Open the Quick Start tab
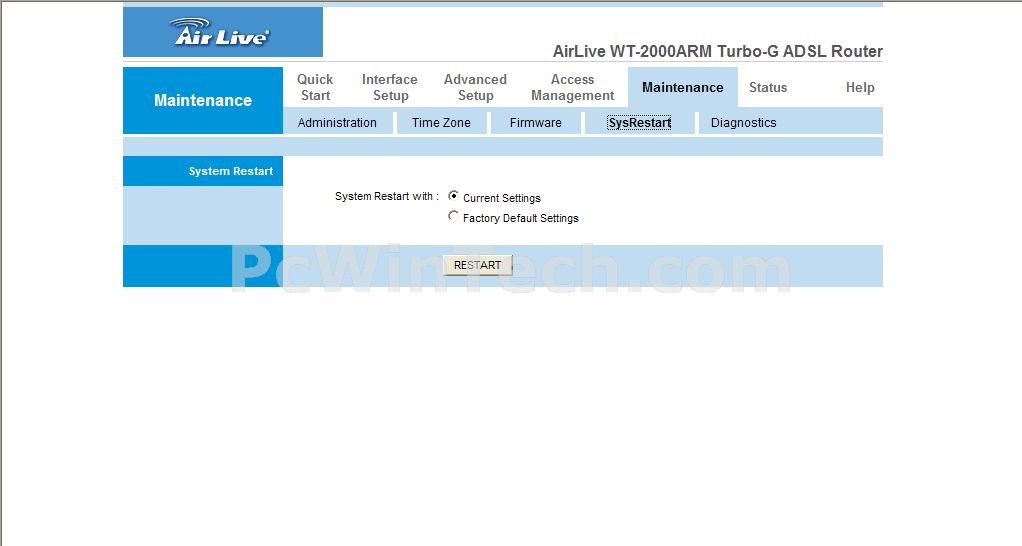 [315, 87]
